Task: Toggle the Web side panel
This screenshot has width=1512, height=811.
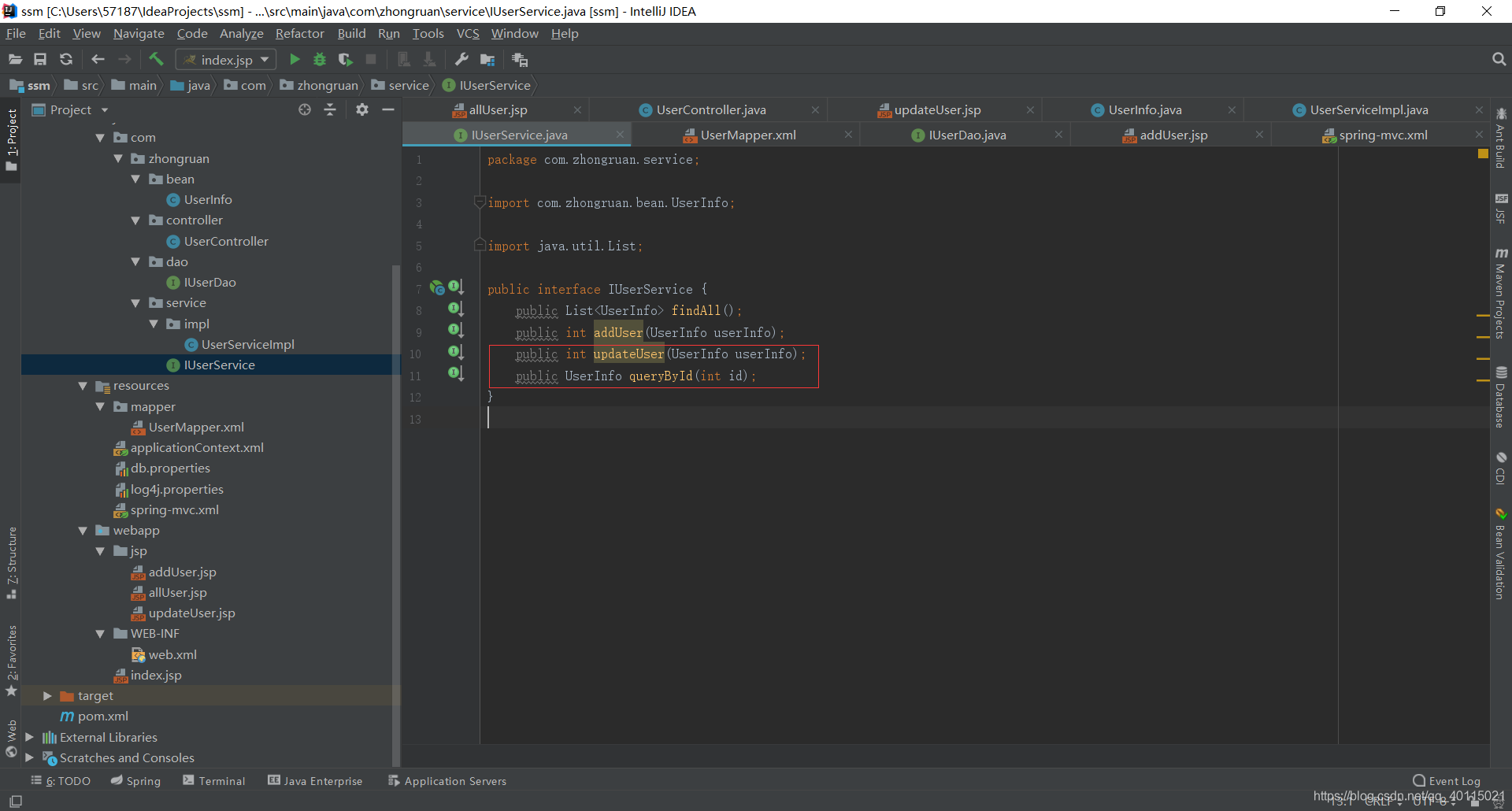Action: coord(11,739)
